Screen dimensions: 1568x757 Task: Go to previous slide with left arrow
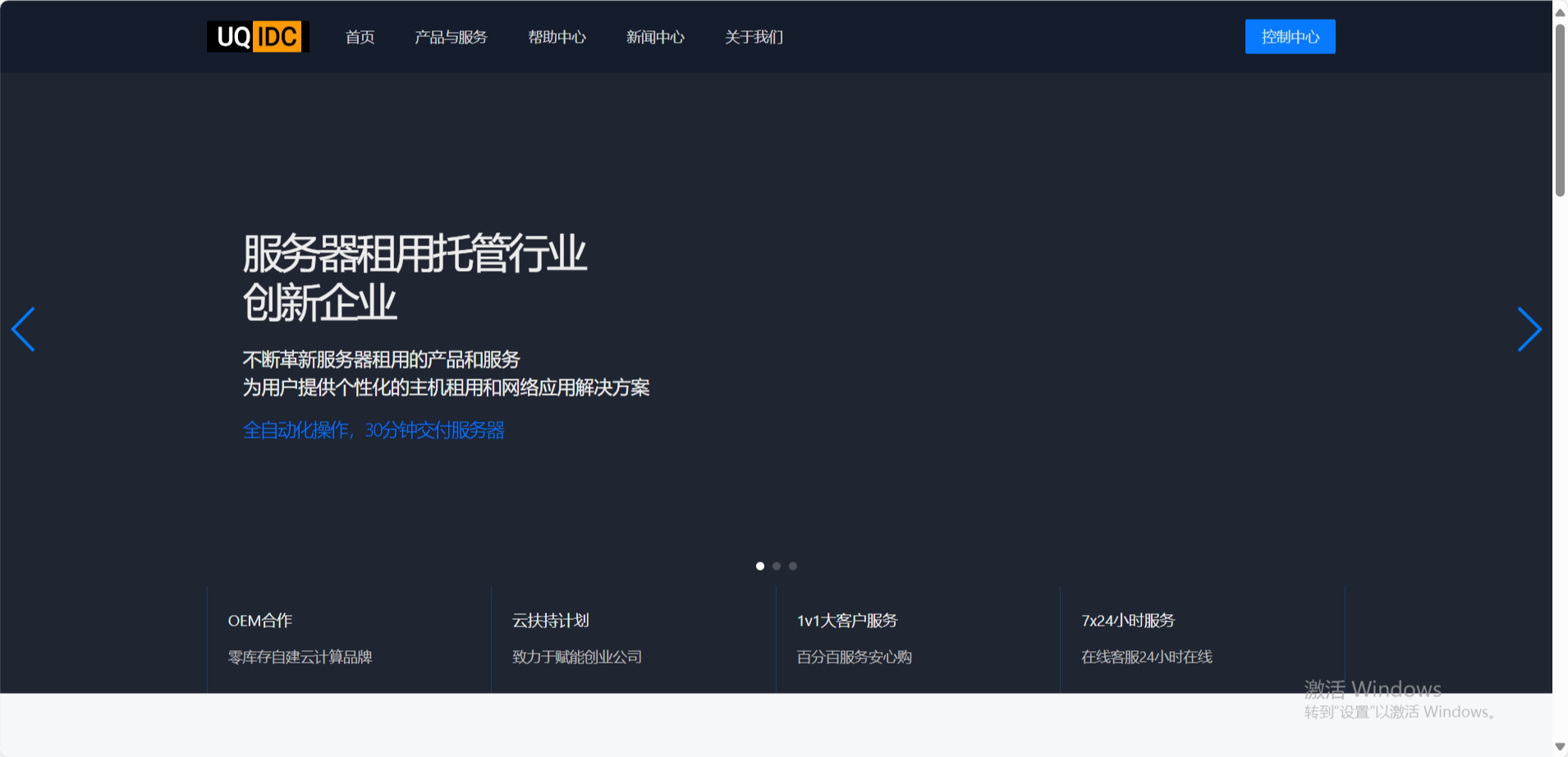(x=24, y=329)
